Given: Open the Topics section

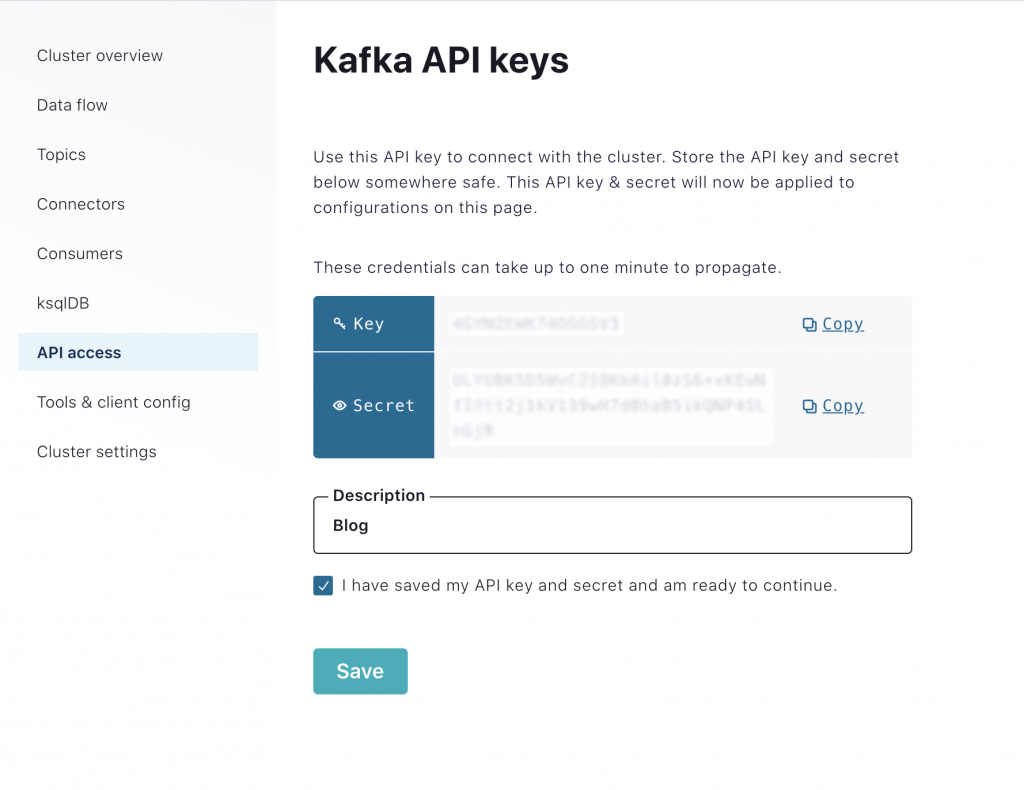Looking at the screenshot, I should 61,154.
